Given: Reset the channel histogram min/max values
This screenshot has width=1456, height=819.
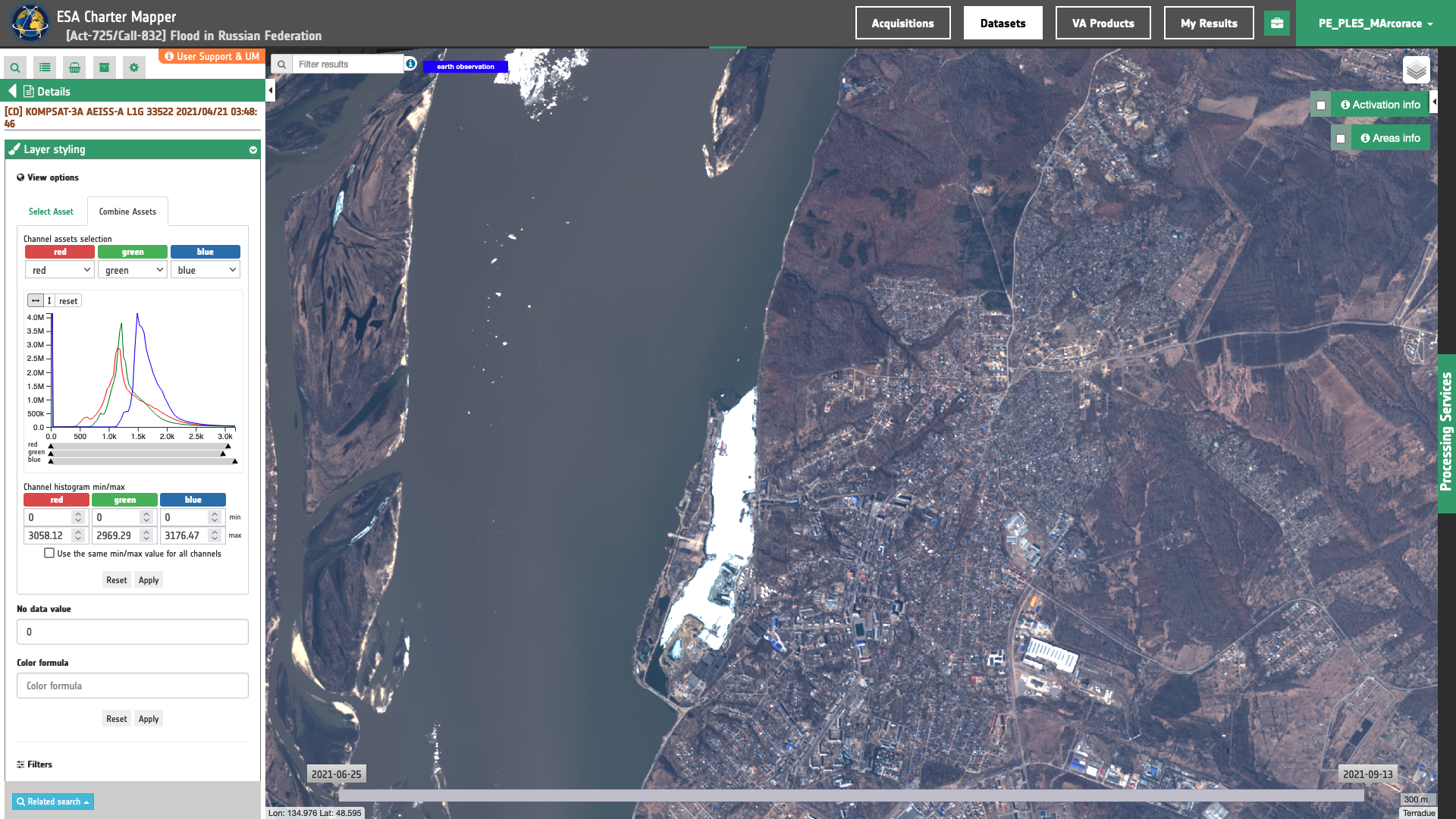Looking at the screenshot, I should 117,580.
